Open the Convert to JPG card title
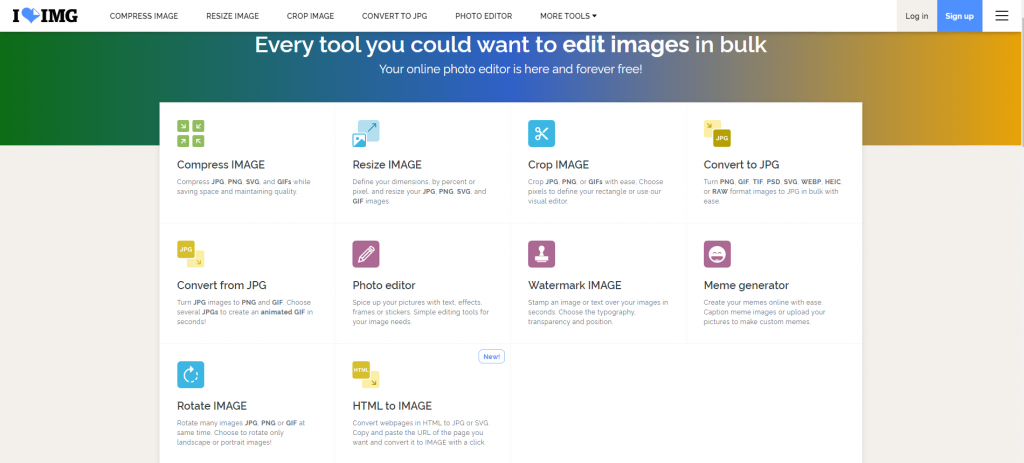The height and width of the screenshot is (463, 1024). coord(741,165)
